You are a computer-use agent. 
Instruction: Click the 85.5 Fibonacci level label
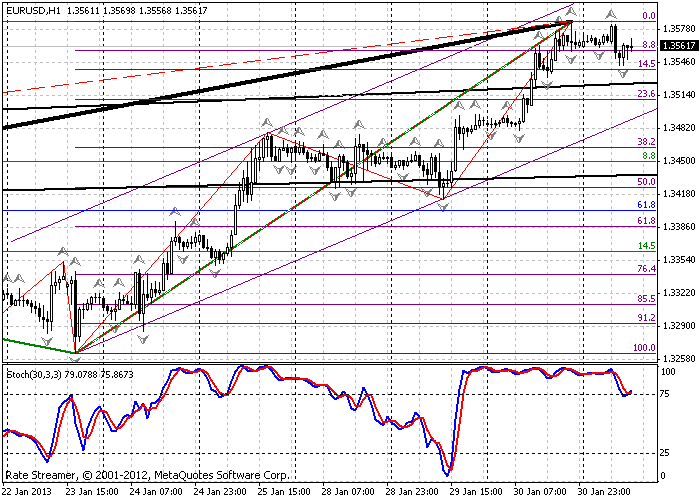tap(646, 299)
